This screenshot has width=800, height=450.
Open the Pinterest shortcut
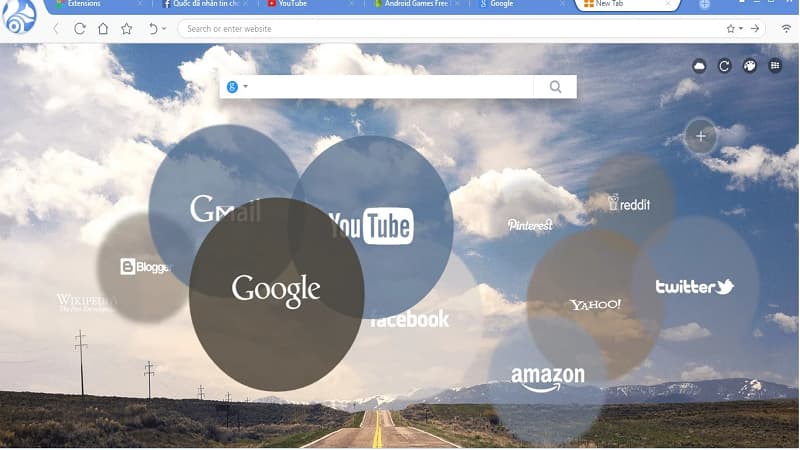pos(530,225)
